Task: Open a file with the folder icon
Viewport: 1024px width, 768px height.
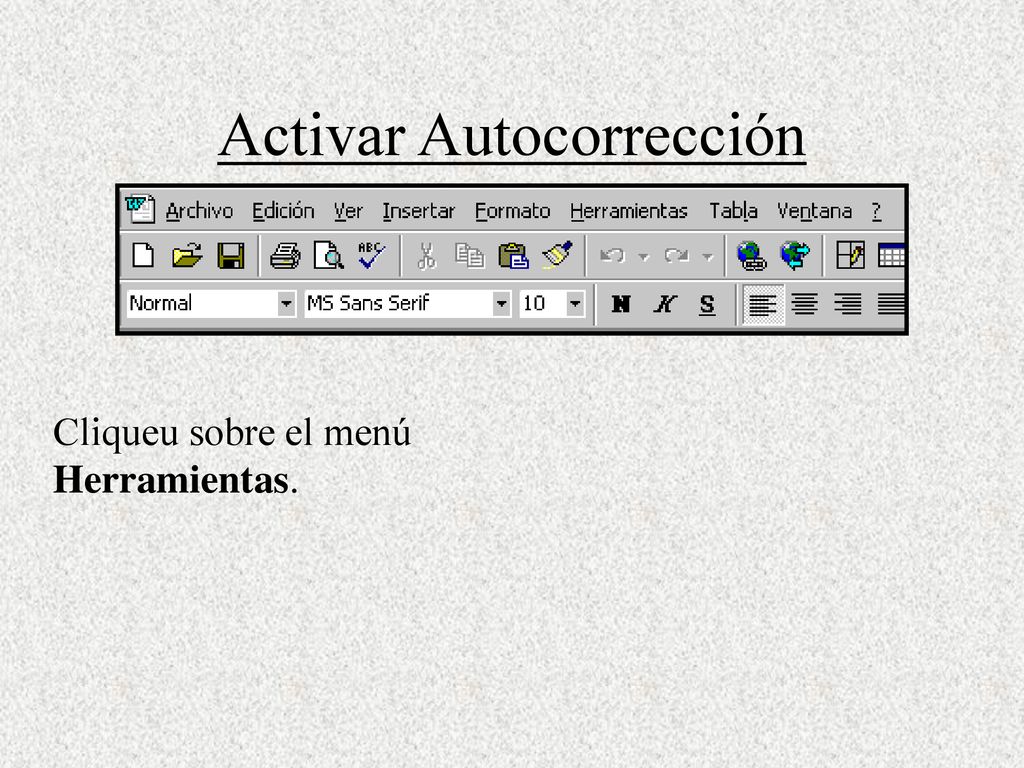Action: (187, 255)
